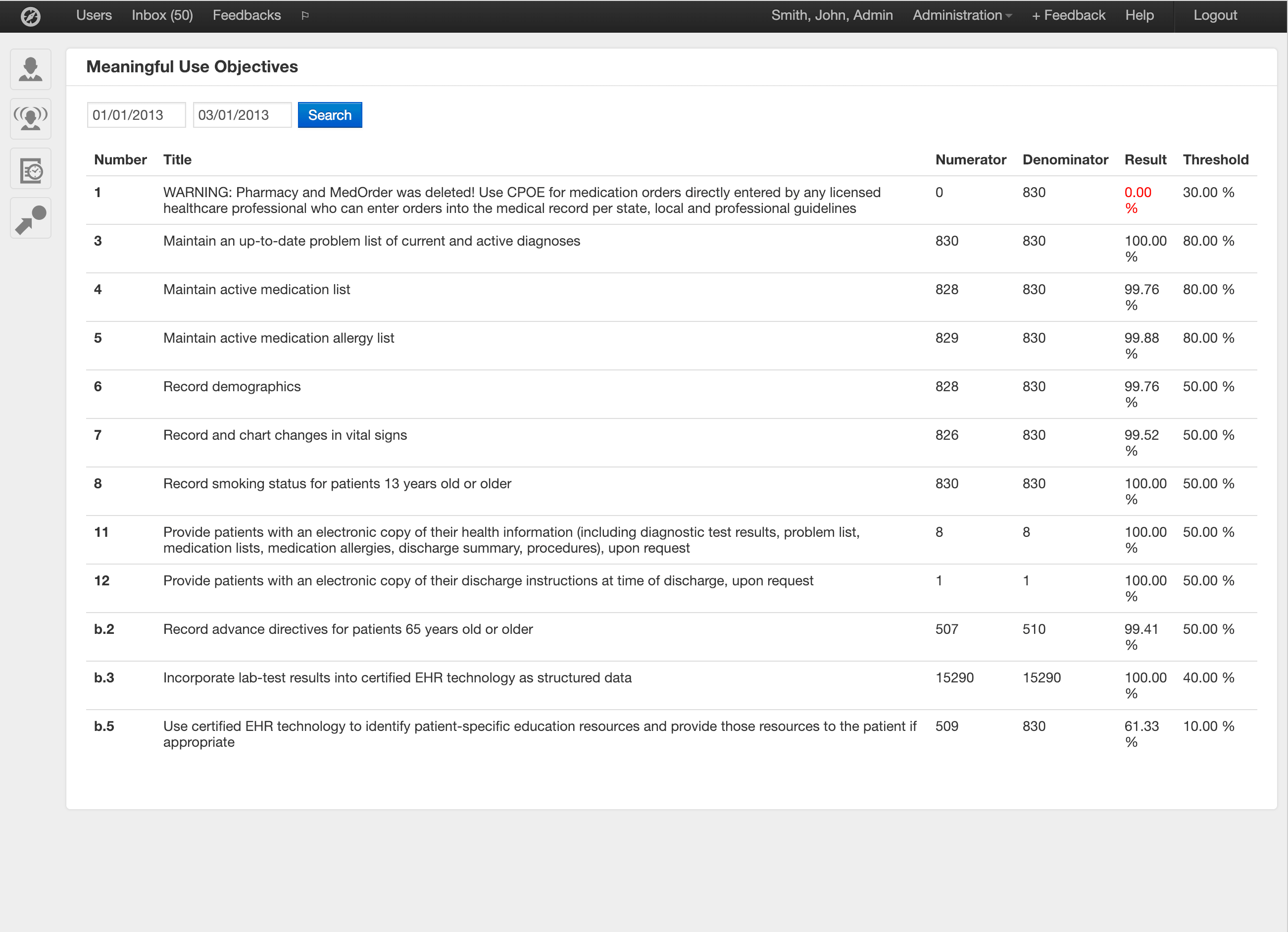1288x932 pixels.
Task: Open the scheduled reports icon in sidebar
Action: pyautogui.click(x=30, y=168)
